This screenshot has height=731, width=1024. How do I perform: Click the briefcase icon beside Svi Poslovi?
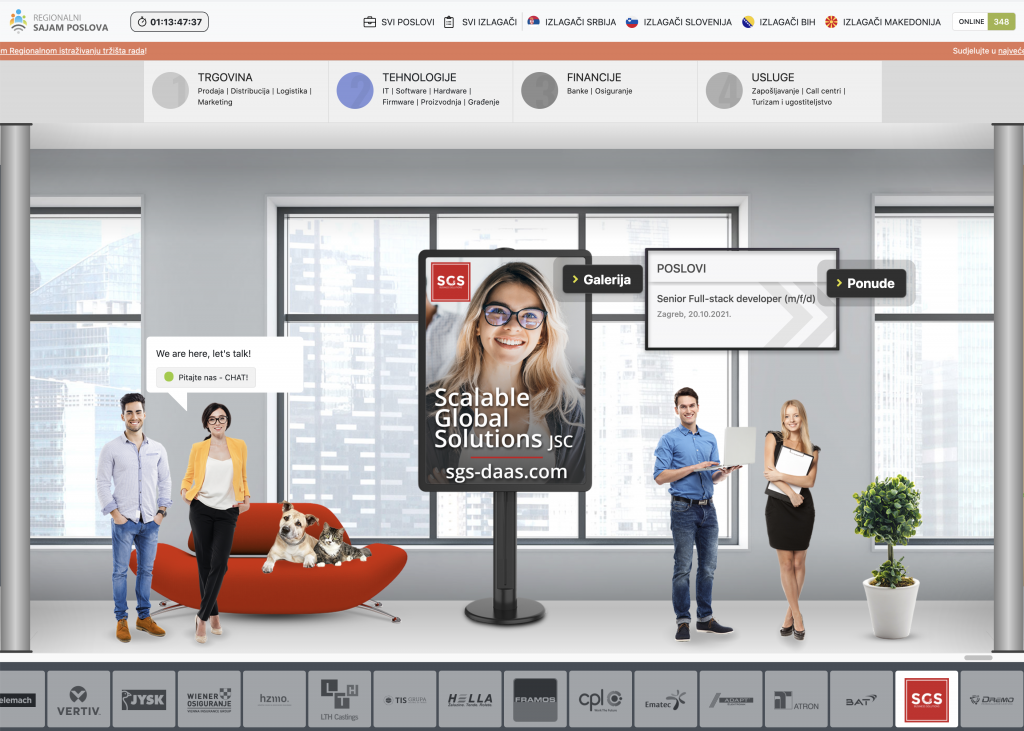pyautogui.click(x=370, y=22)
